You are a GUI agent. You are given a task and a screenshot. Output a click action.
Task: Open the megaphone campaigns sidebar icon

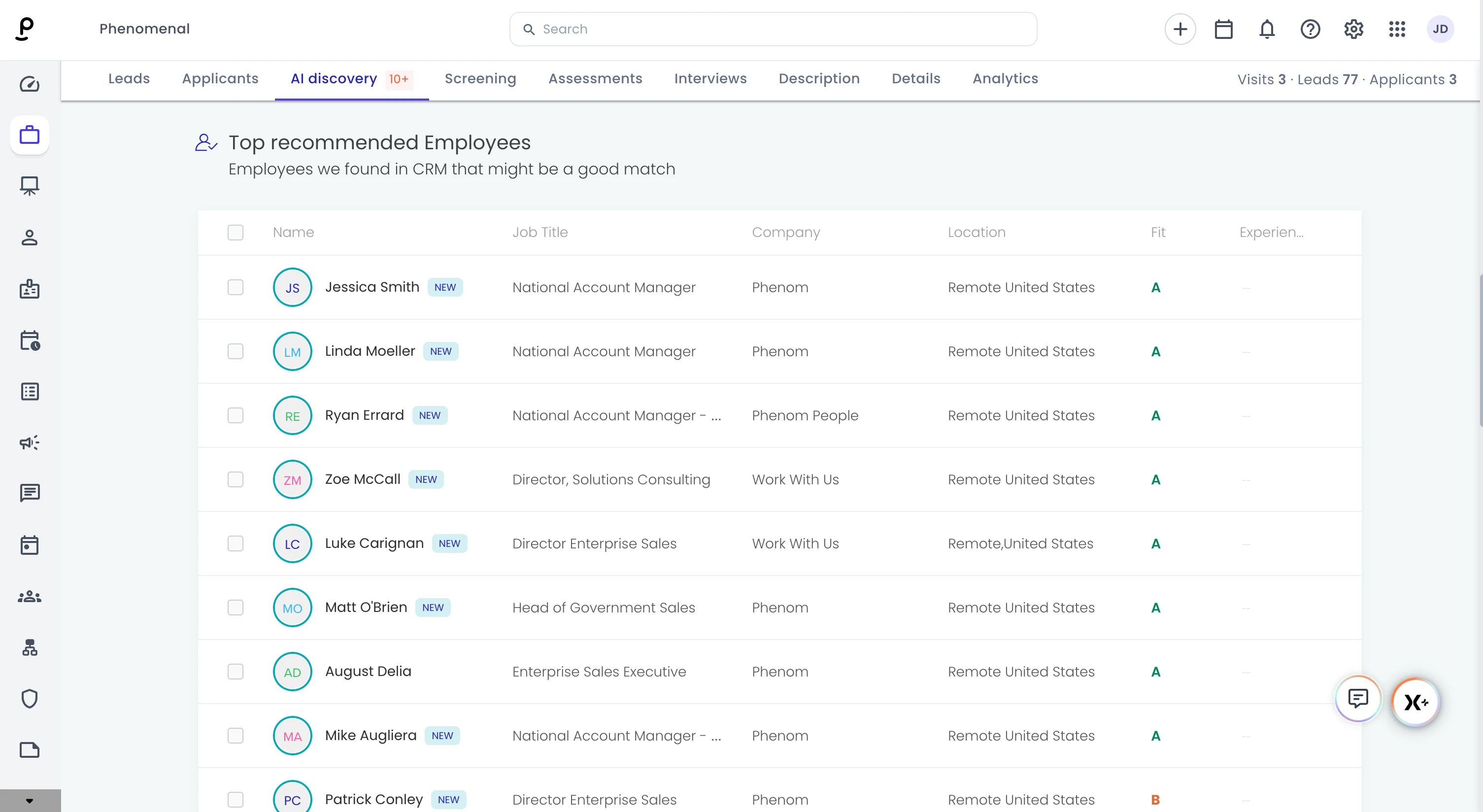coord(30,442)
